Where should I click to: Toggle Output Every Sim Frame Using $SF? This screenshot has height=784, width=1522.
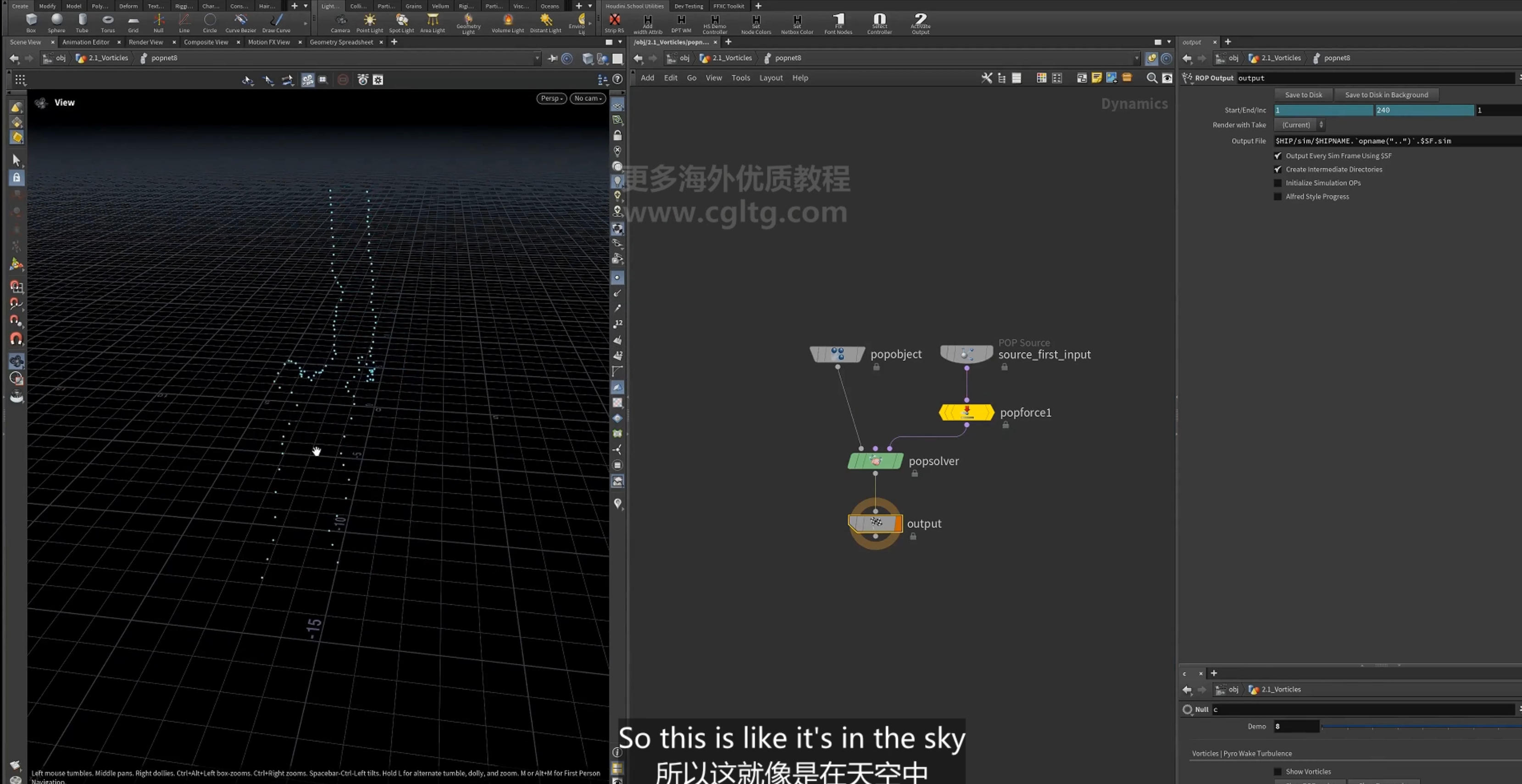(x=1278, y=156)
